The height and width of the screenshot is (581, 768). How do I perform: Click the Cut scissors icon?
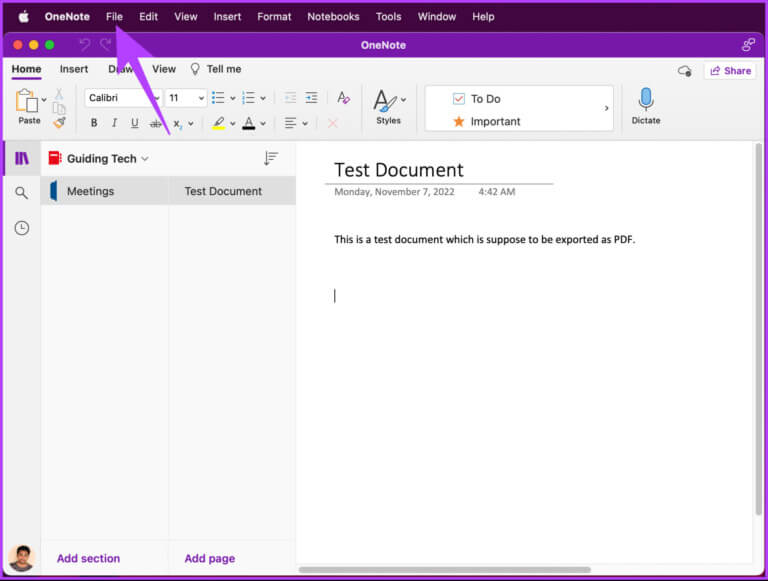point(59,94)
